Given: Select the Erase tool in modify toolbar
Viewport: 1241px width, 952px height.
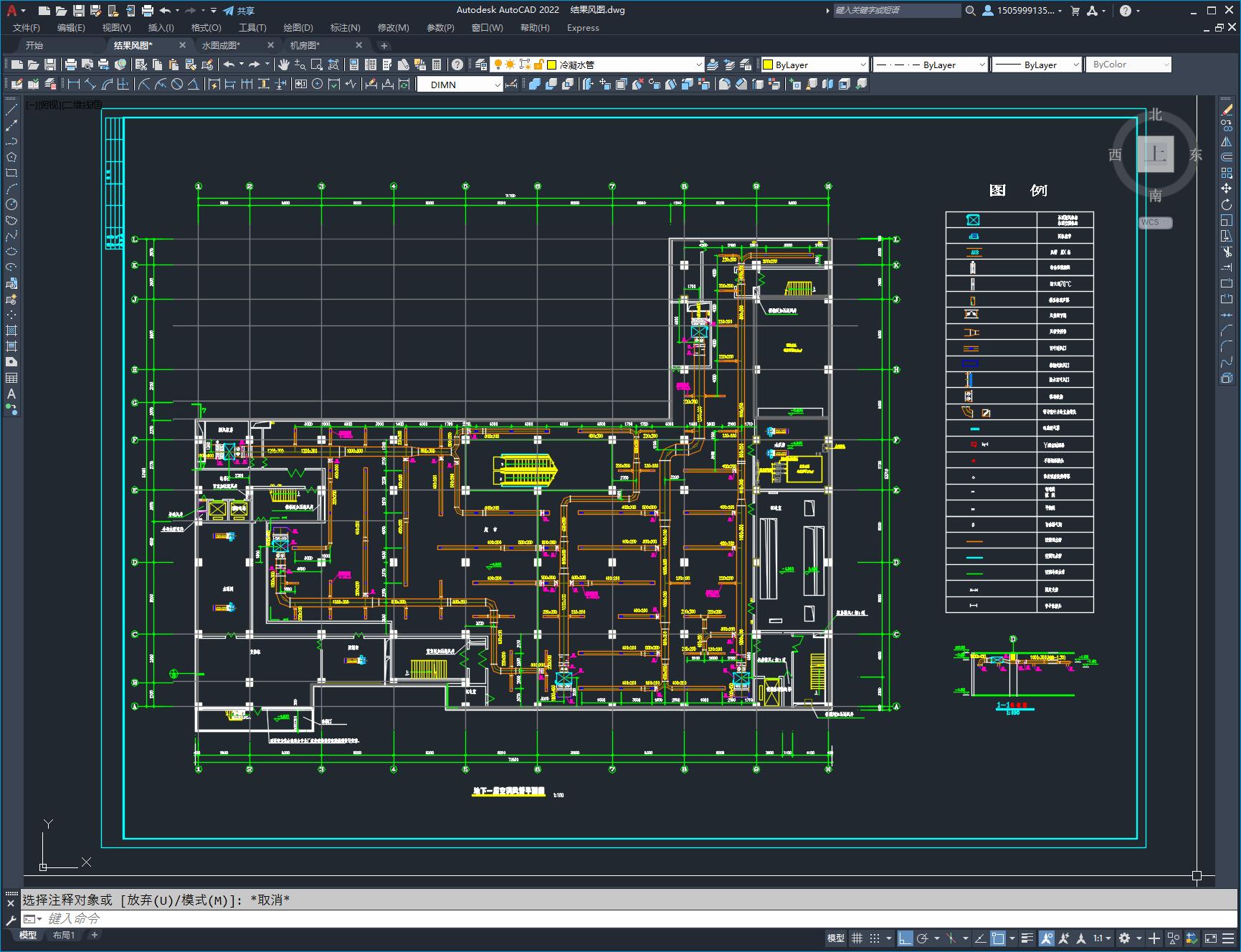Looking at the screenshot, I should pos(1227,110).
